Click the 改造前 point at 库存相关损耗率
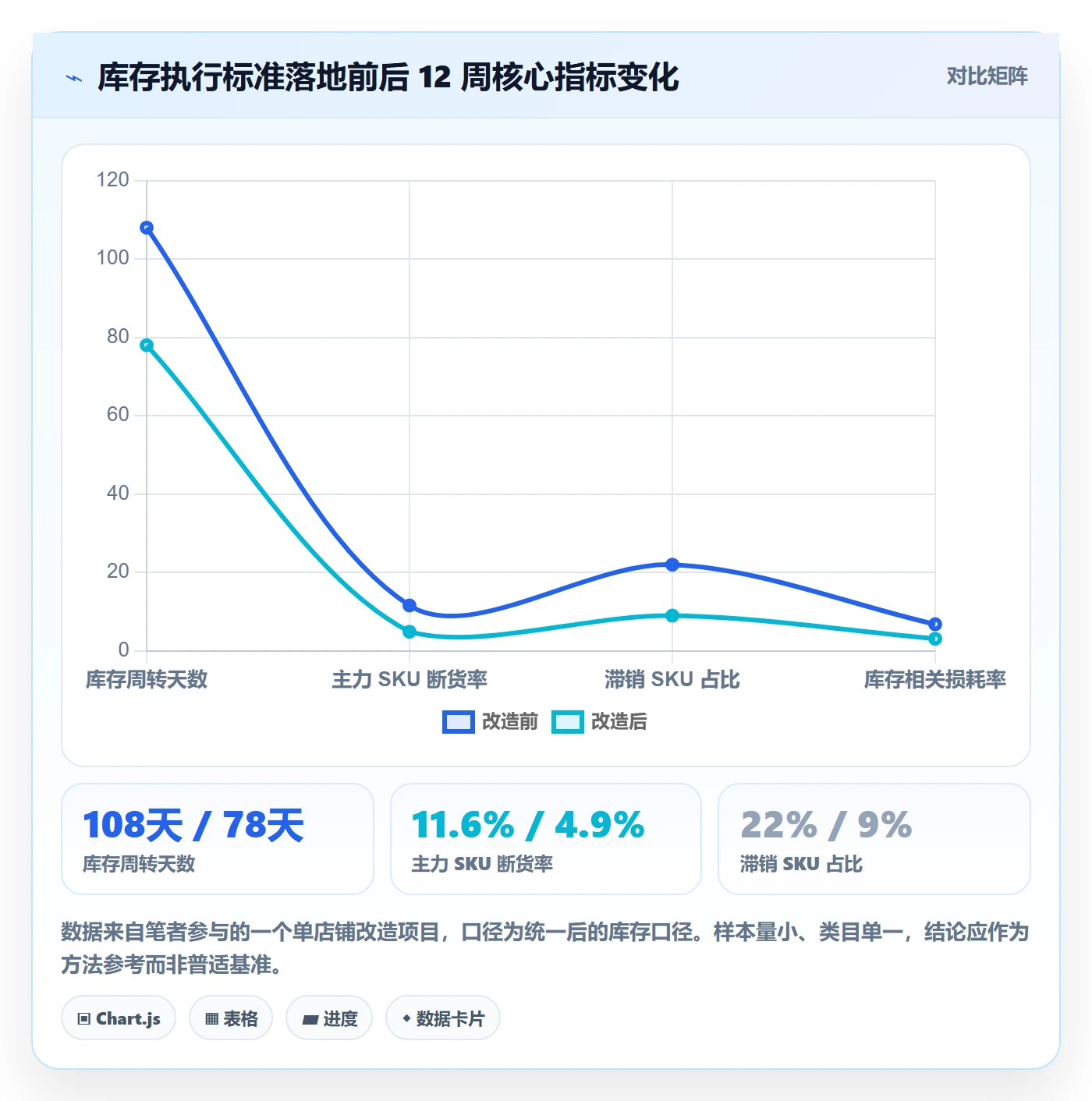 (x=935, y=625)
